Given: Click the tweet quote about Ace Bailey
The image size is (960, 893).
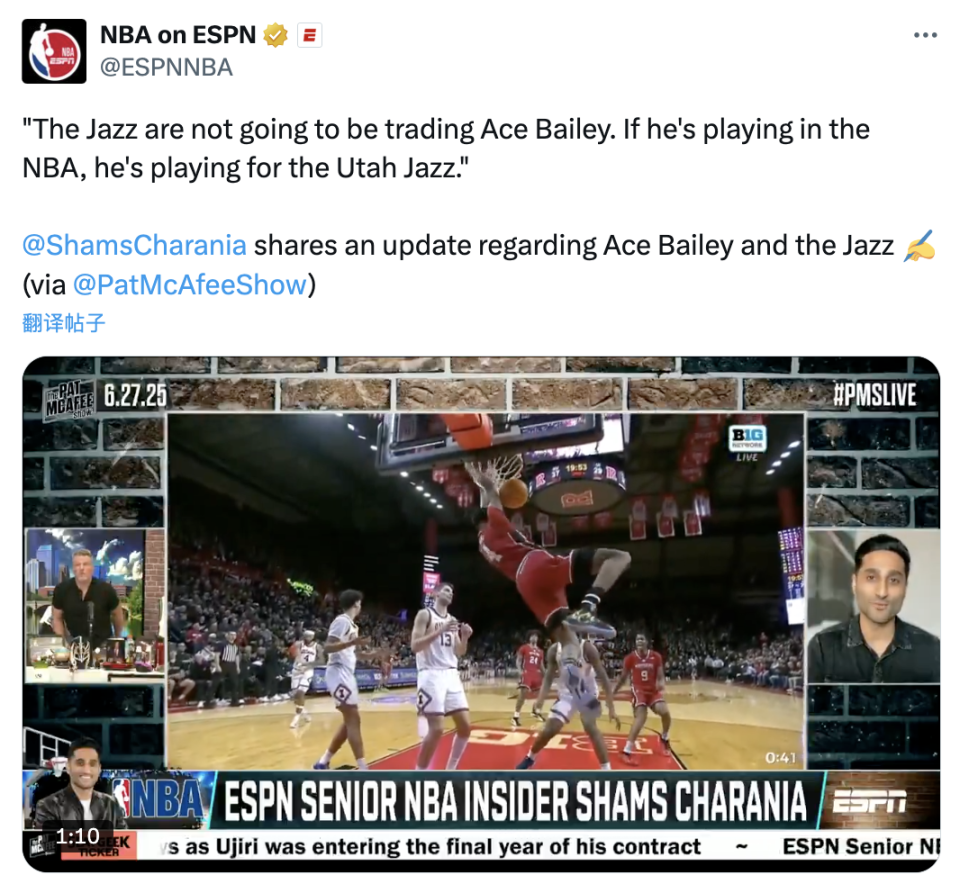Looking at the screenshot, I should (446, 149).
